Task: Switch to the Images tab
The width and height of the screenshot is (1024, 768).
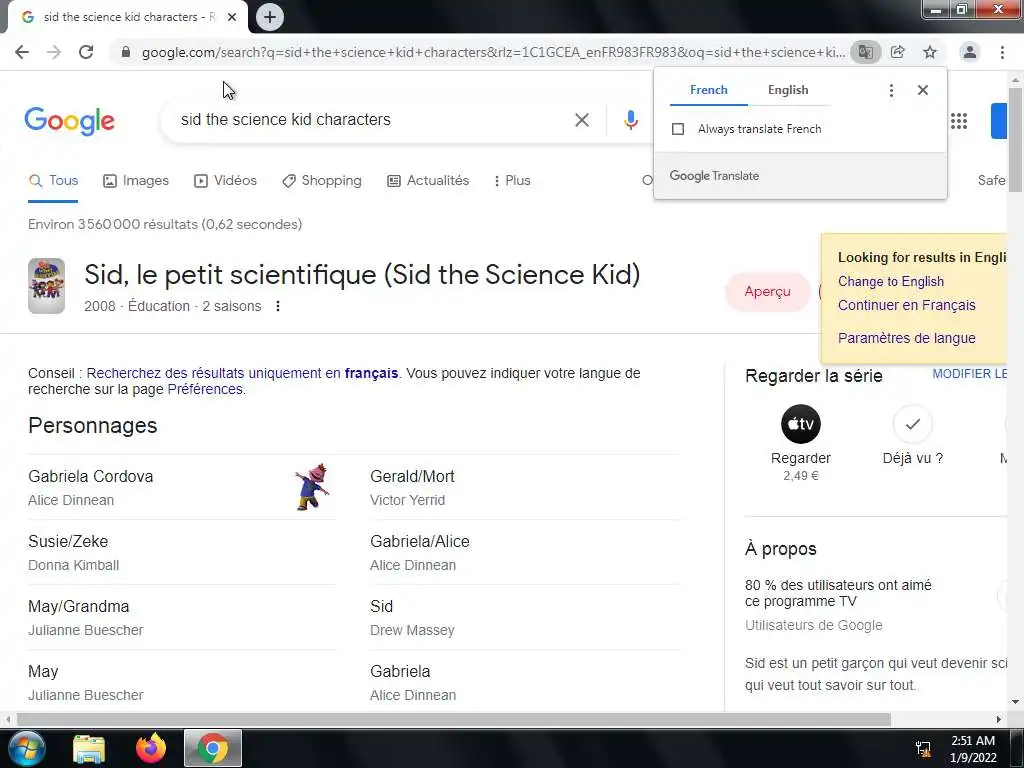Action: point(136,181)
